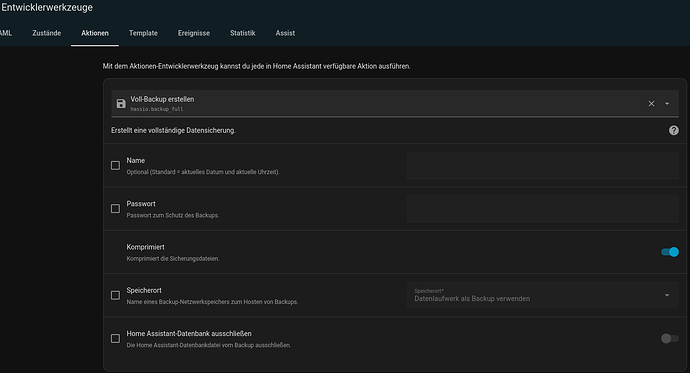Click the Voll-Backup erstellen action field
Image resolution: width=690 pixels, height=373 pixels.
click(x=395, y=103)
